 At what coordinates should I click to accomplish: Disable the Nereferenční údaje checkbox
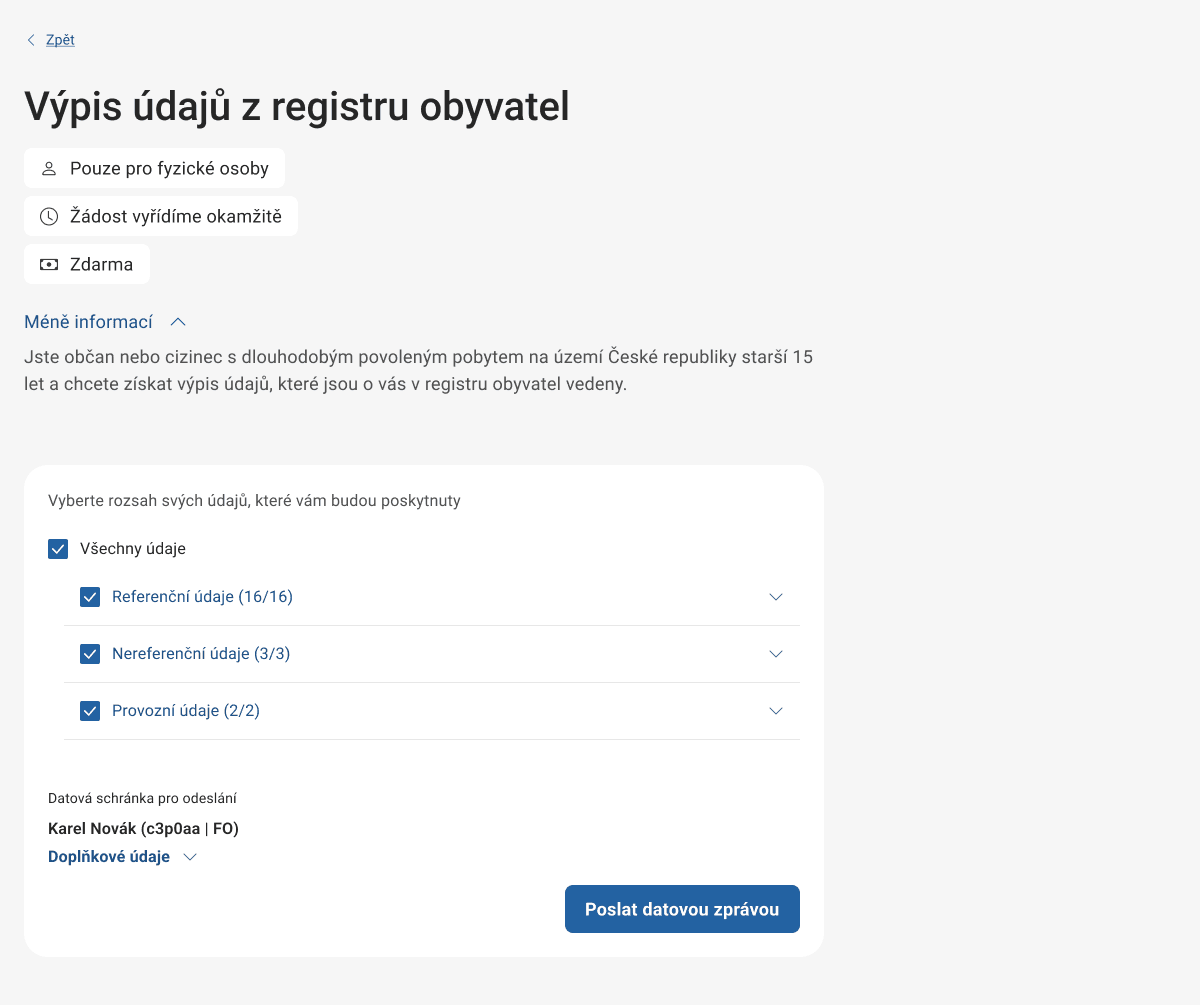click(90, 654)
